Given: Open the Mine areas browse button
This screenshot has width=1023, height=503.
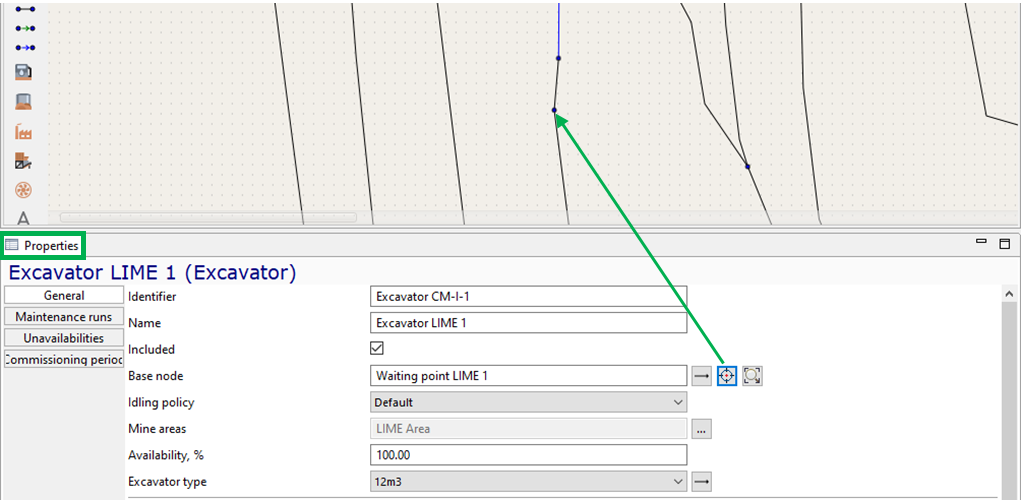Looking at the screenshot, I should pos(701,429).
